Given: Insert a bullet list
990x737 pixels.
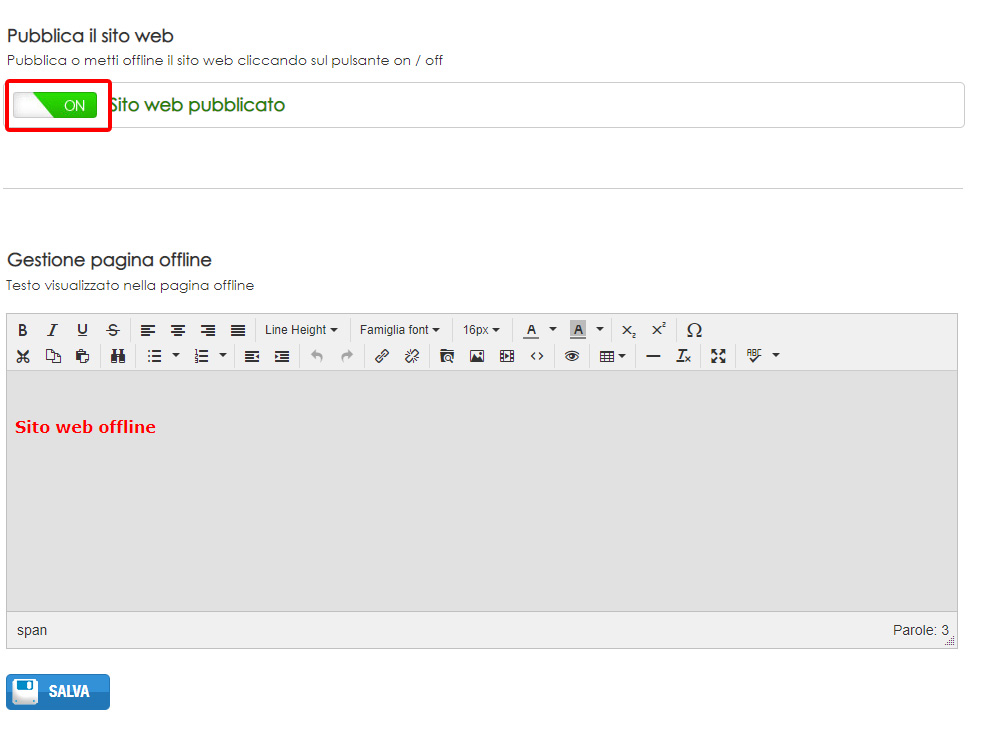Looking at the screenshot, I should [x=155, y=357].
